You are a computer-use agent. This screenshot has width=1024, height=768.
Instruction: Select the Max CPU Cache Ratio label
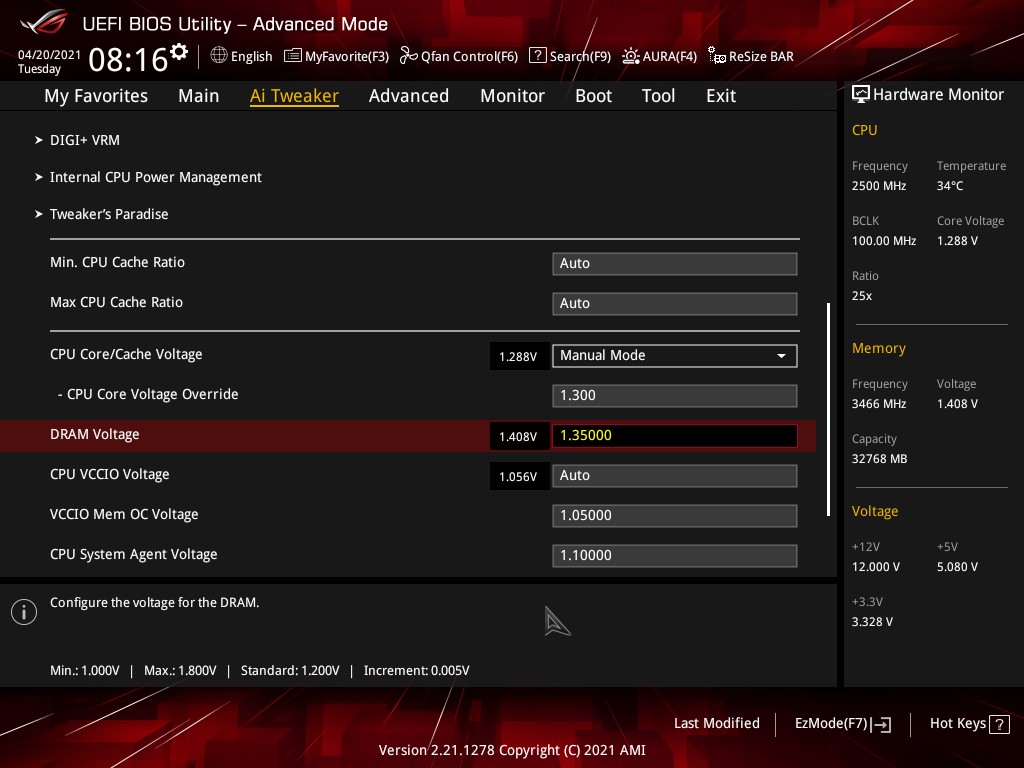pos(116,302)
